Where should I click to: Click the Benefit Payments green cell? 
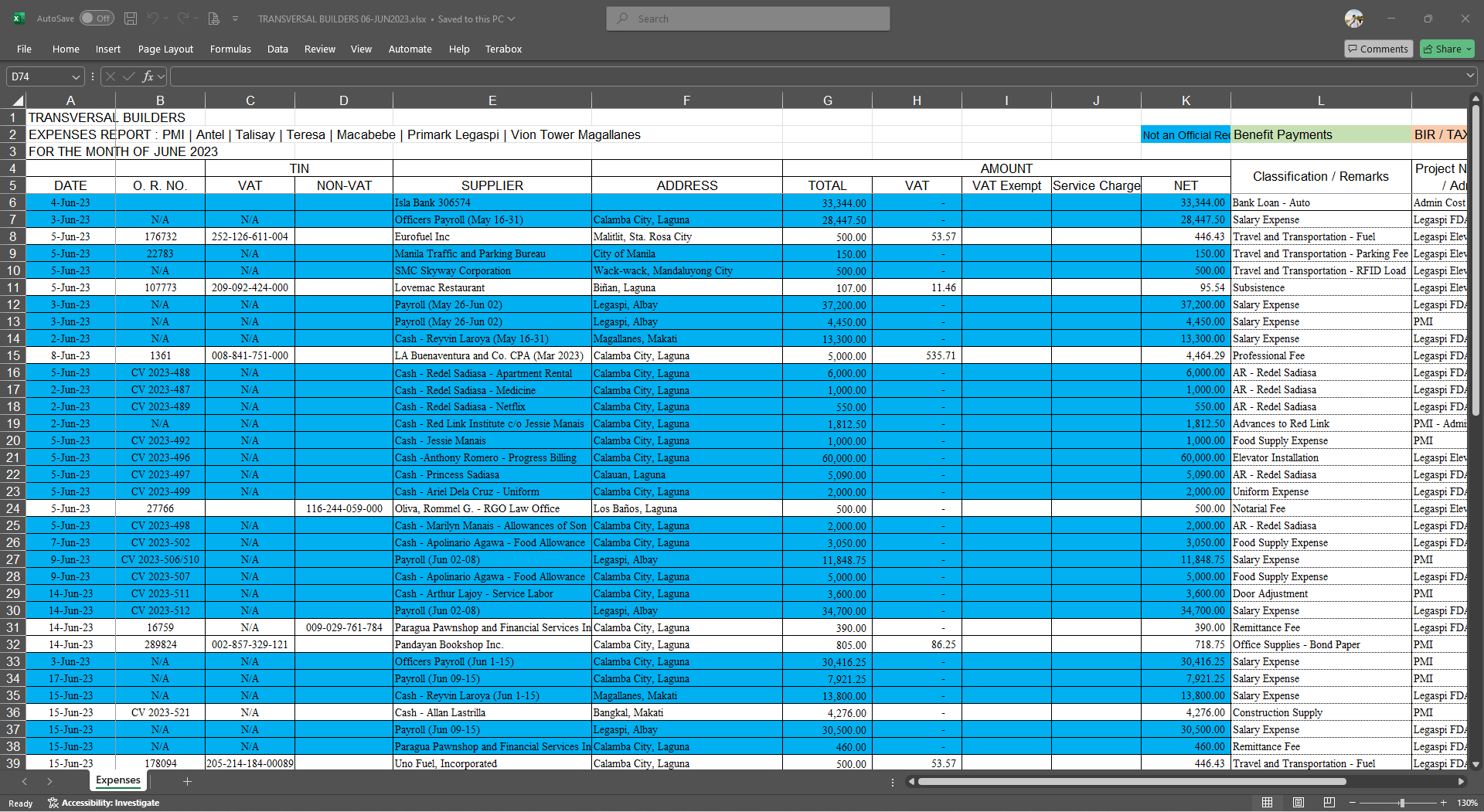1320,134
